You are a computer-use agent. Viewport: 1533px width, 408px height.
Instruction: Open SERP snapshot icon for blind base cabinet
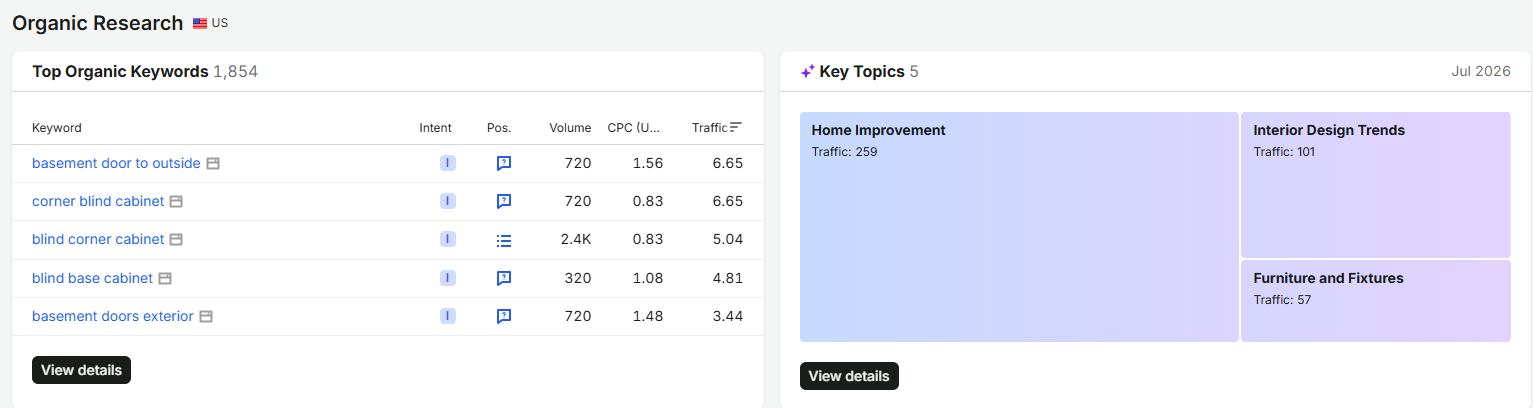(x=165, y=278)
